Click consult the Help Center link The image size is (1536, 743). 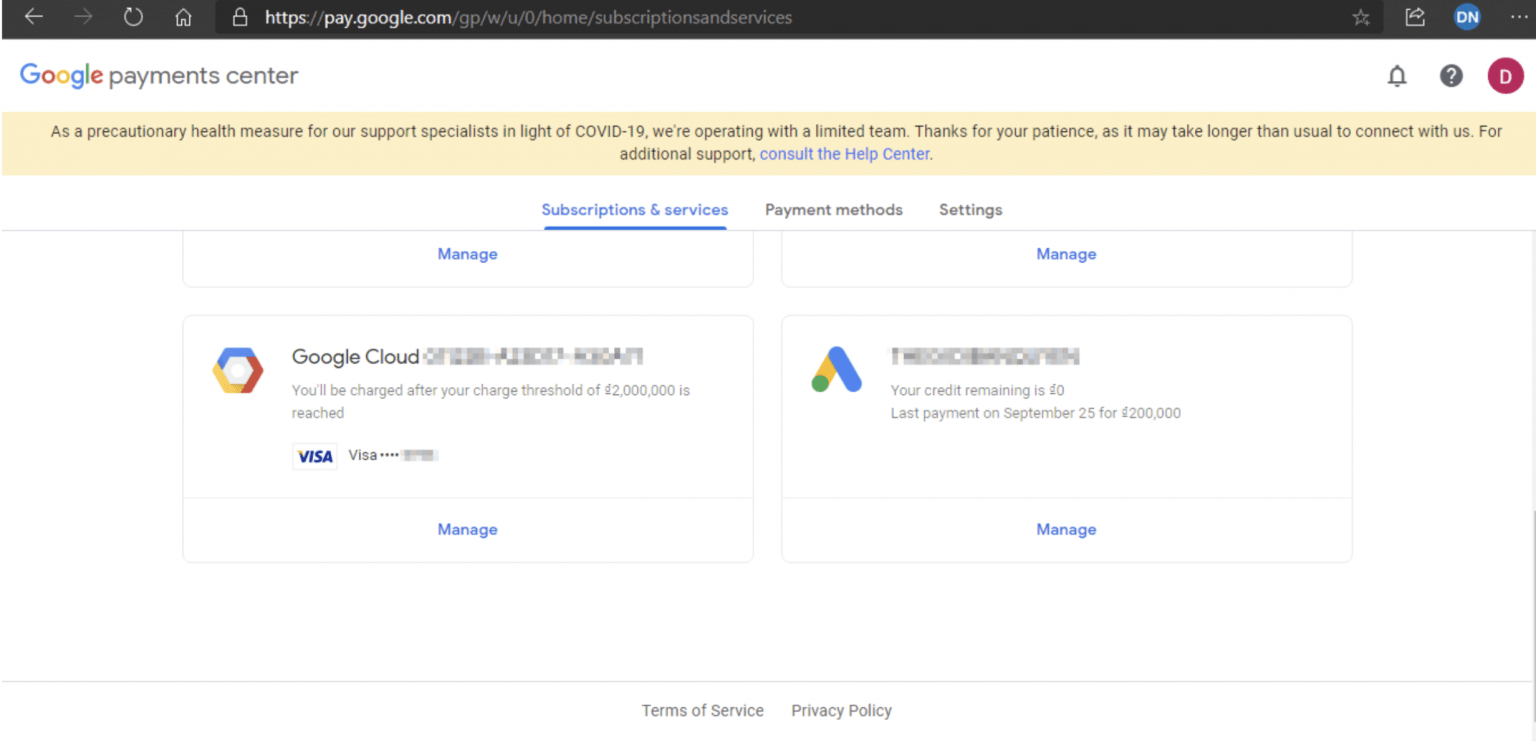tap(843, 153)
